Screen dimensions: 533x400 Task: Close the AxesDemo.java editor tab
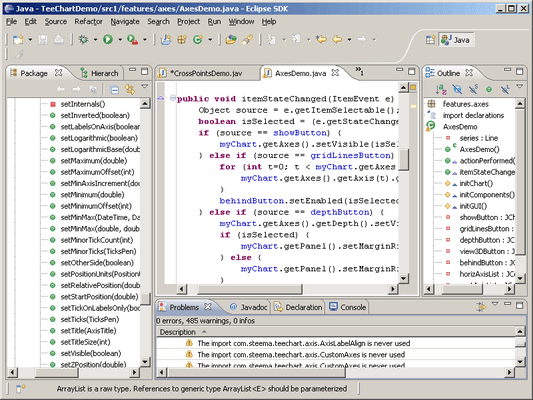point(335,72)
